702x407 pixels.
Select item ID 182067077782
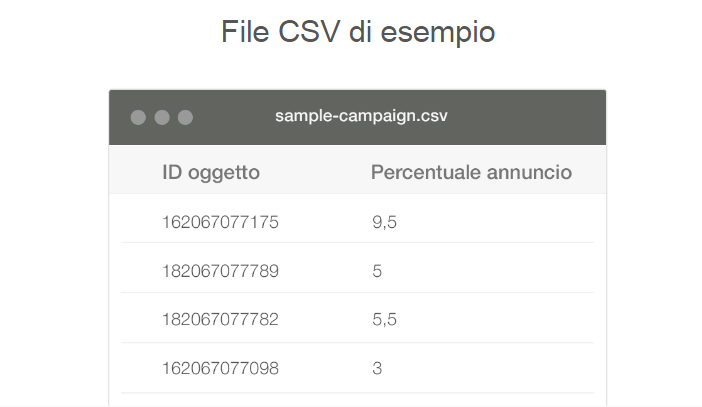point(220,320)
